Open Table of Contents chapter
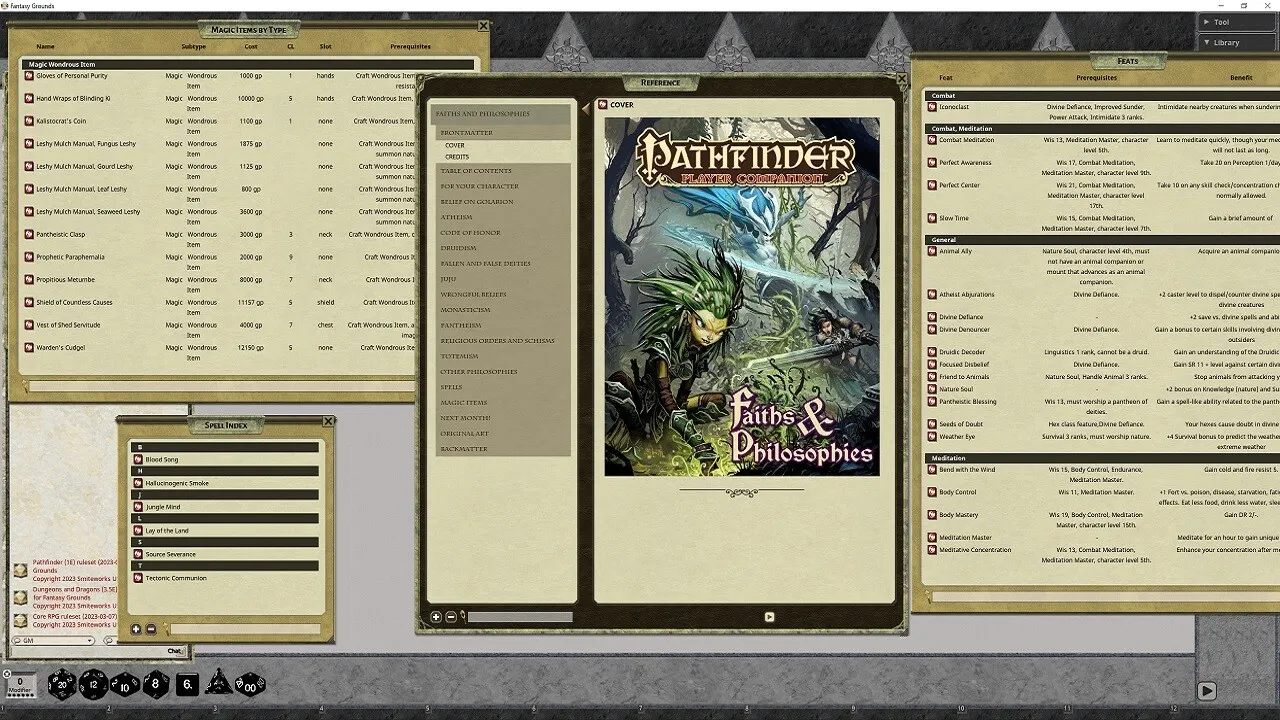The width and height of the screenshot is (1280, 720). pyautogui.click(x=476, y=171)
